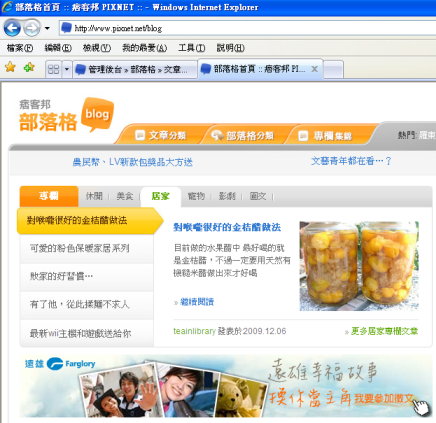Click the 遠雄 Farglory logo in banner

pos(60,364)
